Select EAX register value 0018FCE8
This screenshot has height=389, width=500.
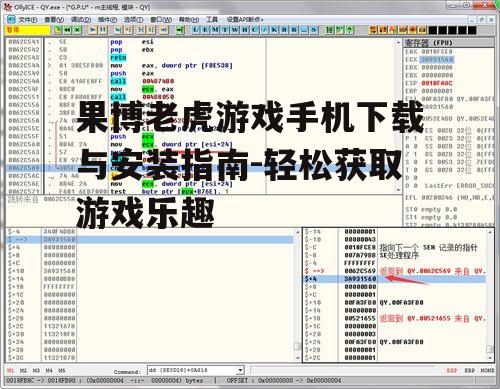pyautogui.click(x=437, y=52)
